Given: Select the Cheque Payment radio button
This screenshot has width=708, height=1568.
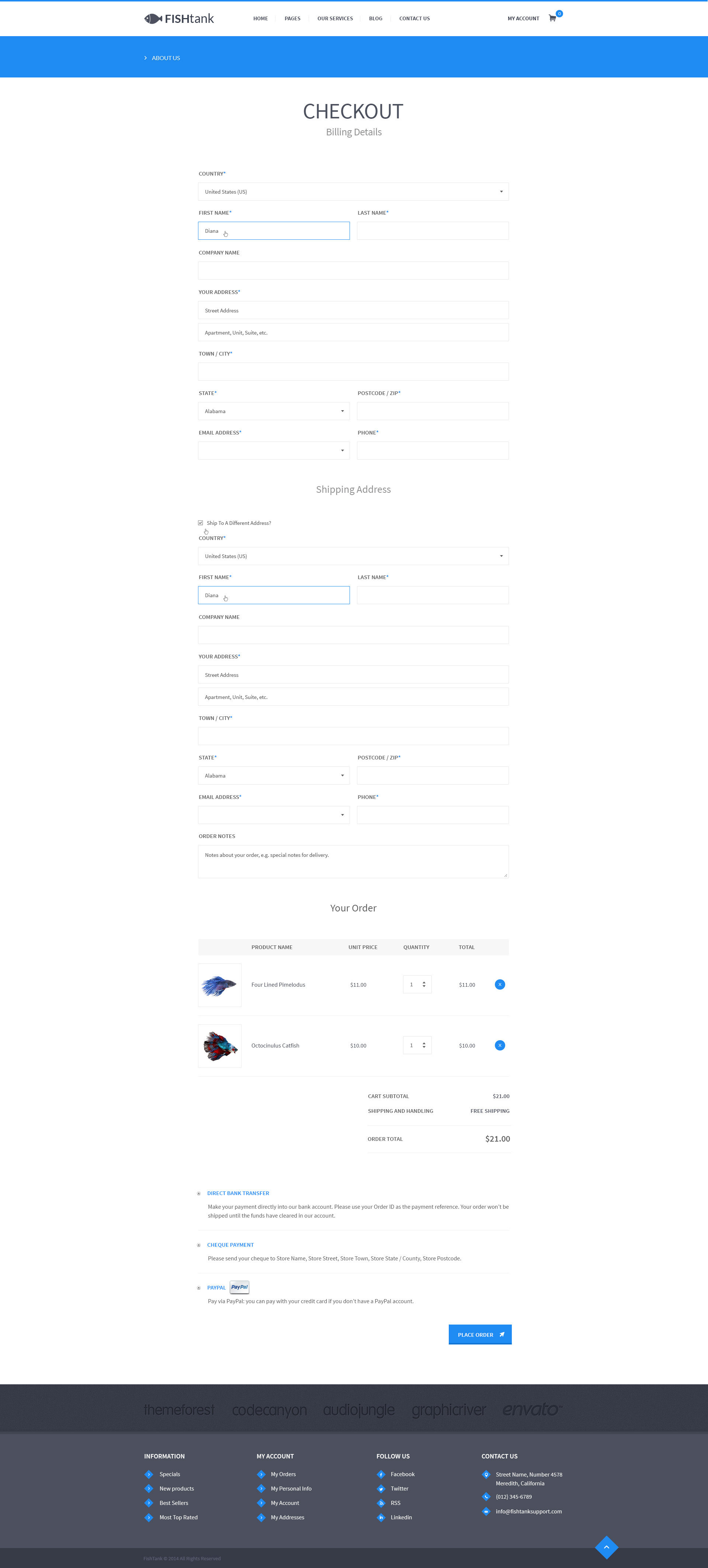Looking at the screenshot, I should pos(198,1245).
